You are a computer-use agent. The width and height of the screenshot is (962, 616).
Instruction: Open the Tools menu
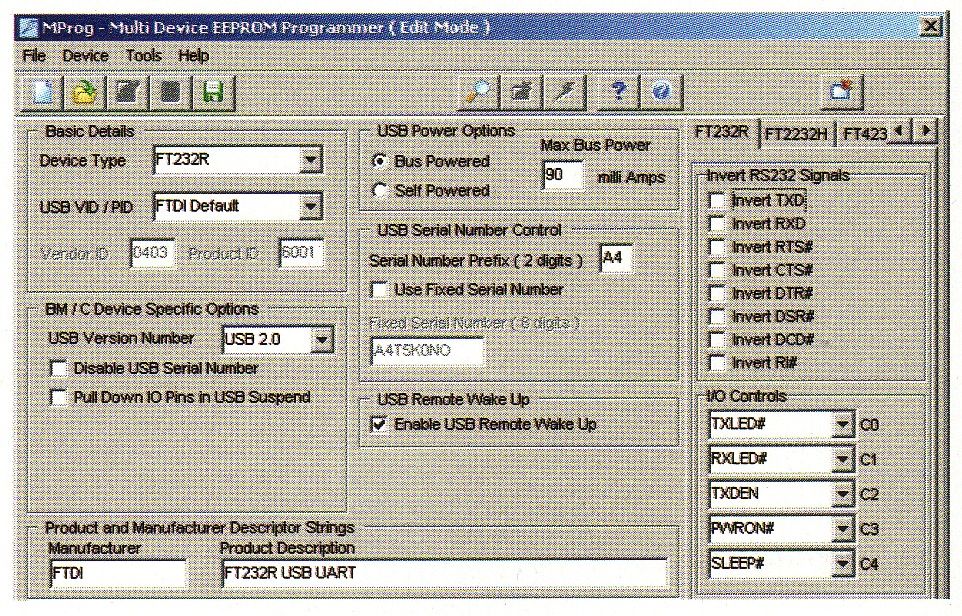click(144, 56)
